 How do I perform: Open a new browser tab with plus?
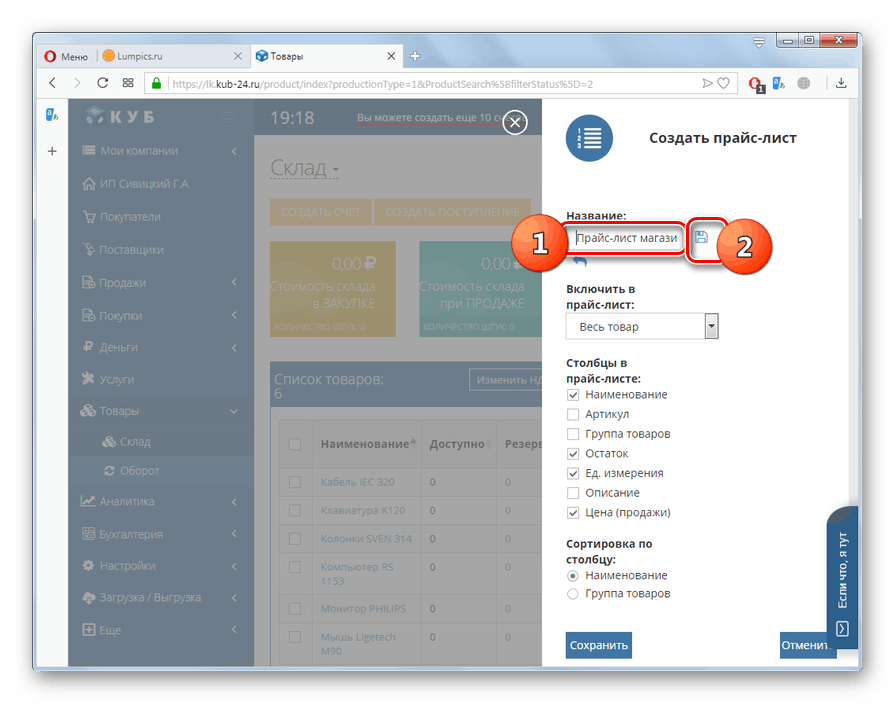coord(415,56)
